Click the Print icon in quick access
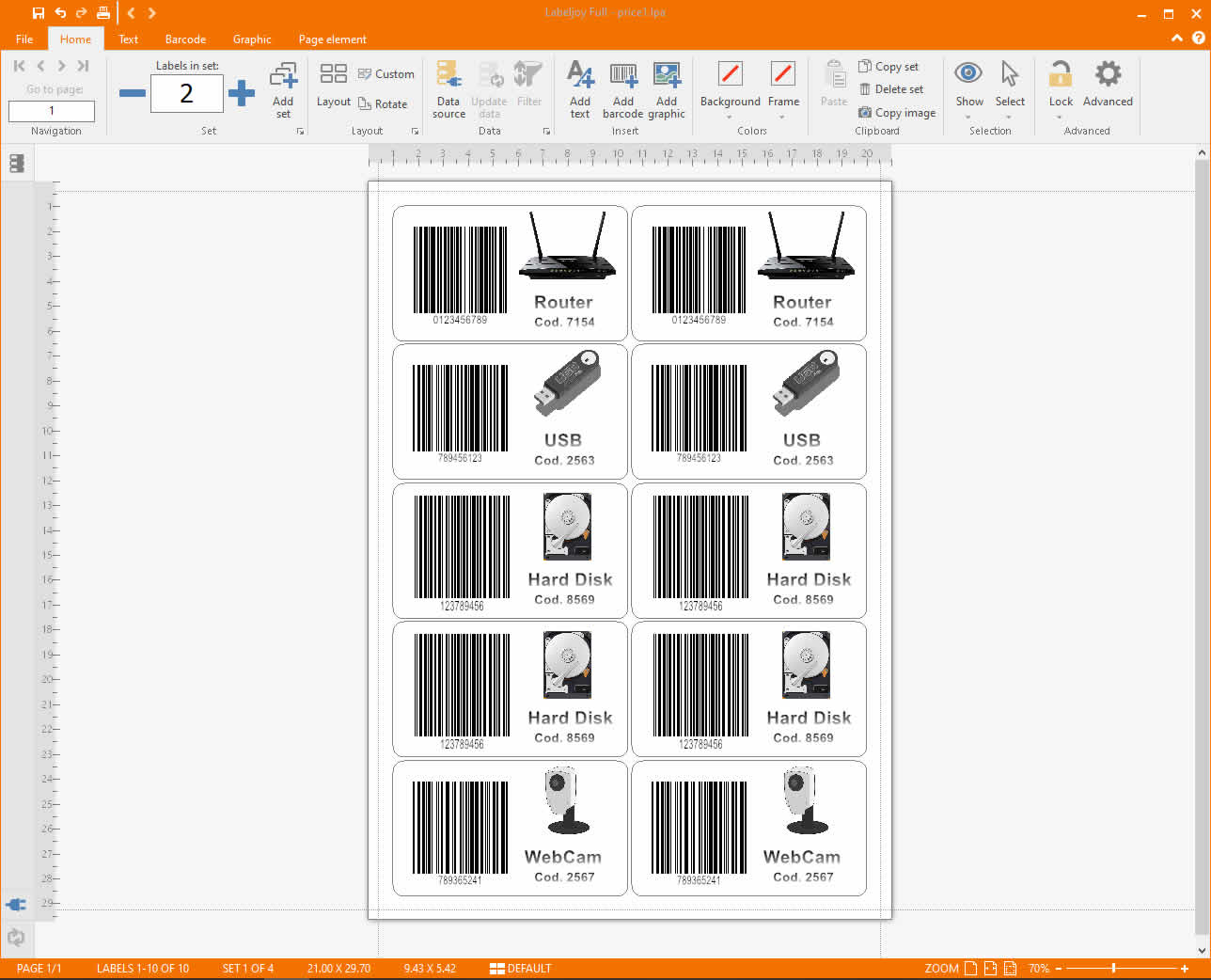This screenshot has height=980, width=1211. pyautogui.click(x=102, y=13)
